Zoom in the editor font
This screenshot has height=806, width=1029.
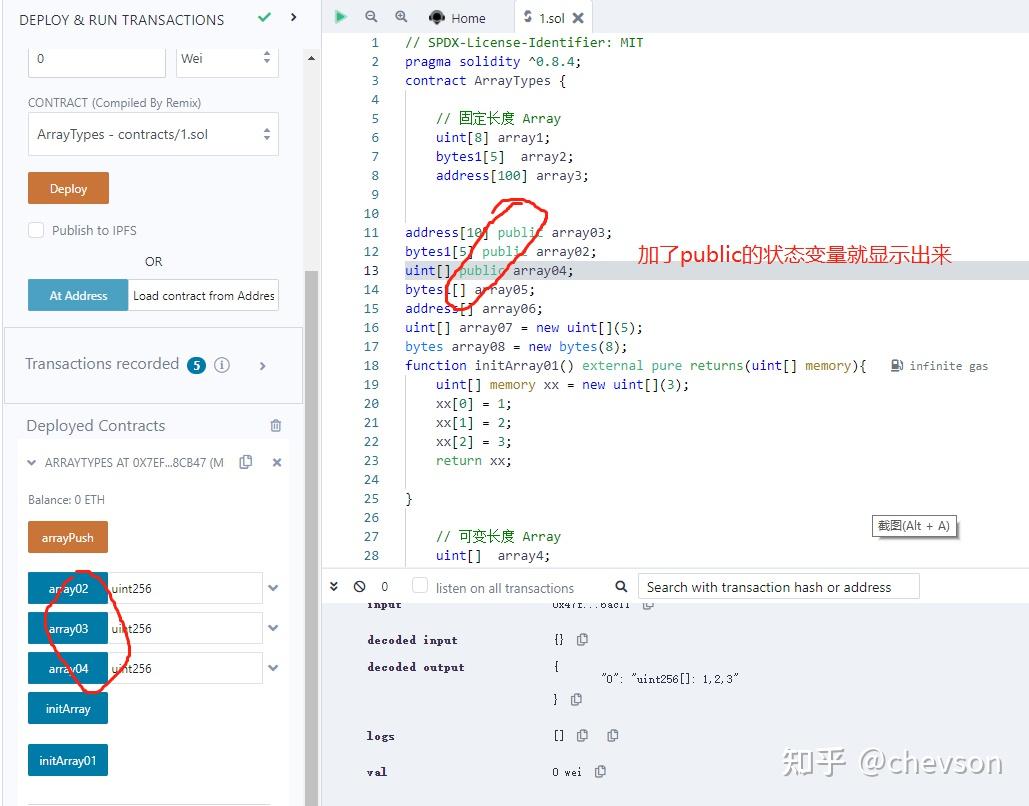pos(401,17)
